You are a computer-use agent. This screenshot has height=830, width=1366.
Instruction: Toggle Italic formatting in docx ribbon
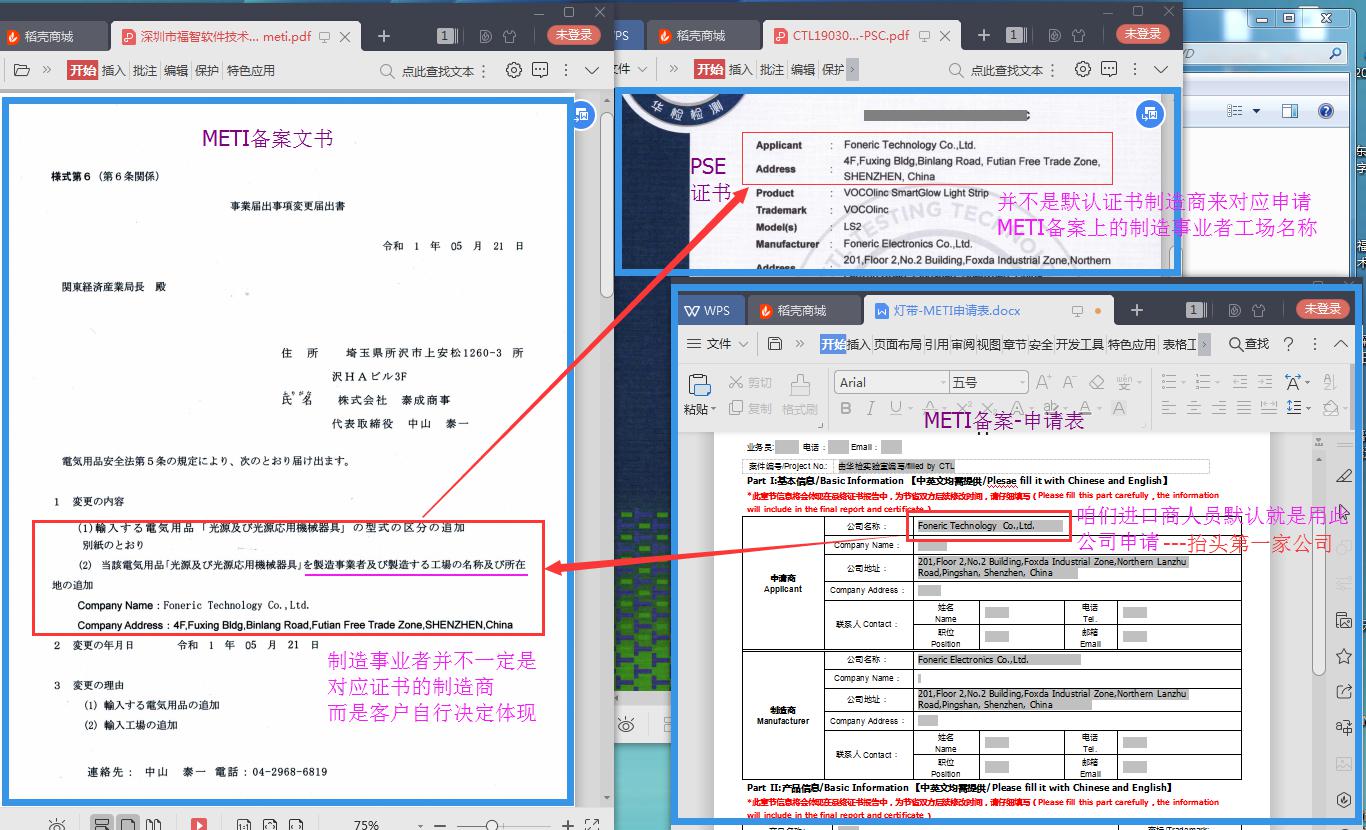click(870, 408)
